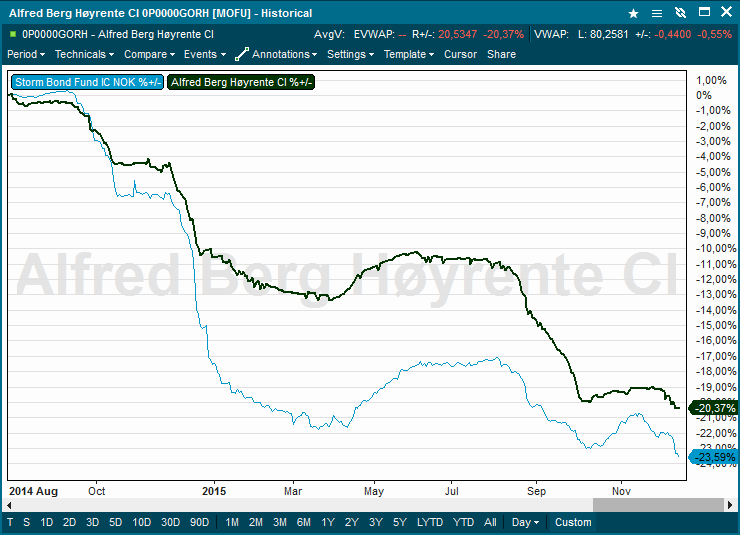Screen dimensions: 740x535
Task: Click the annotations line-drawing icon
Action: [242, 54]
